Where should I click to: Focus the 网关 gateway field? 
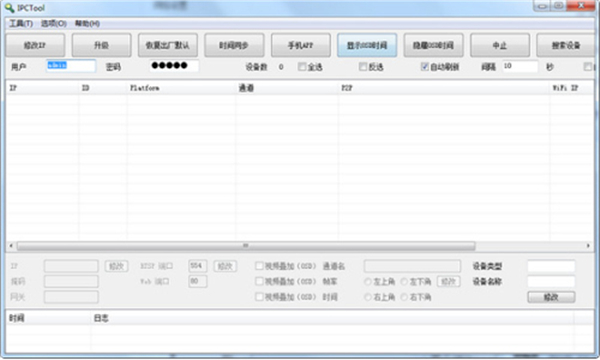[x=71, y=297]
